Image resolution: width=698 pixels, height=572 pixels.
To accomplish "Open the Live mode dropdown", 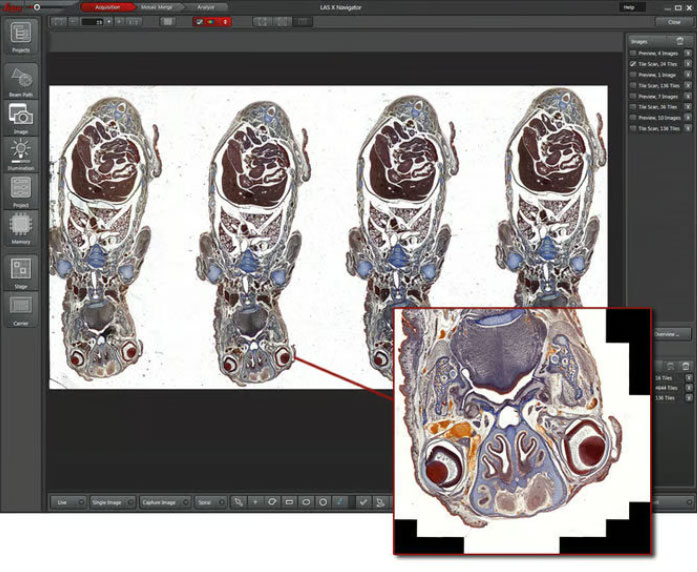I will click(67, 502).
